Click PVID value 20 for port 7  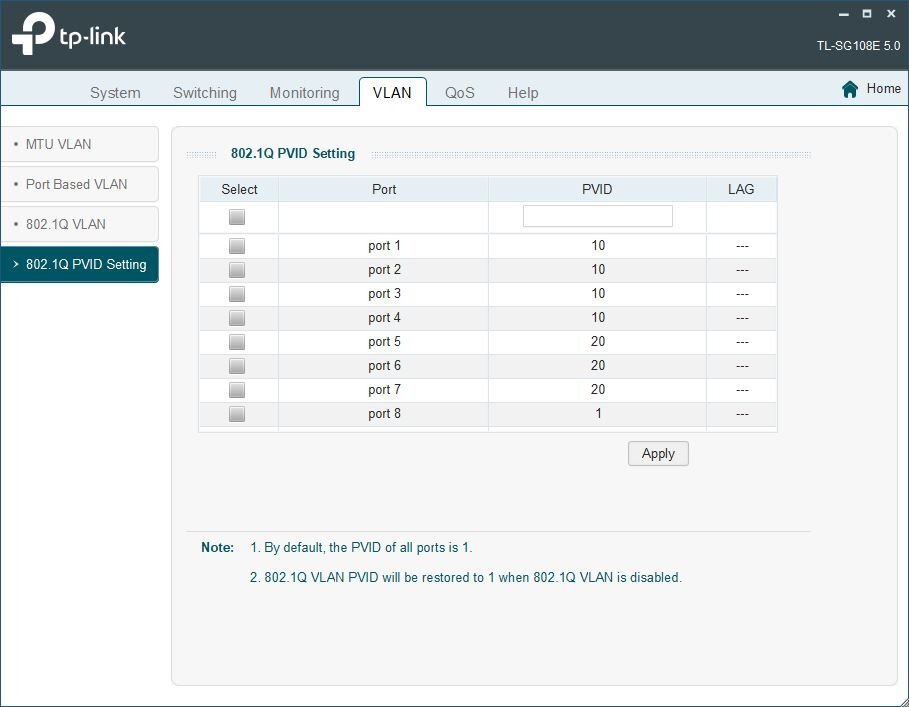[598, 389]
